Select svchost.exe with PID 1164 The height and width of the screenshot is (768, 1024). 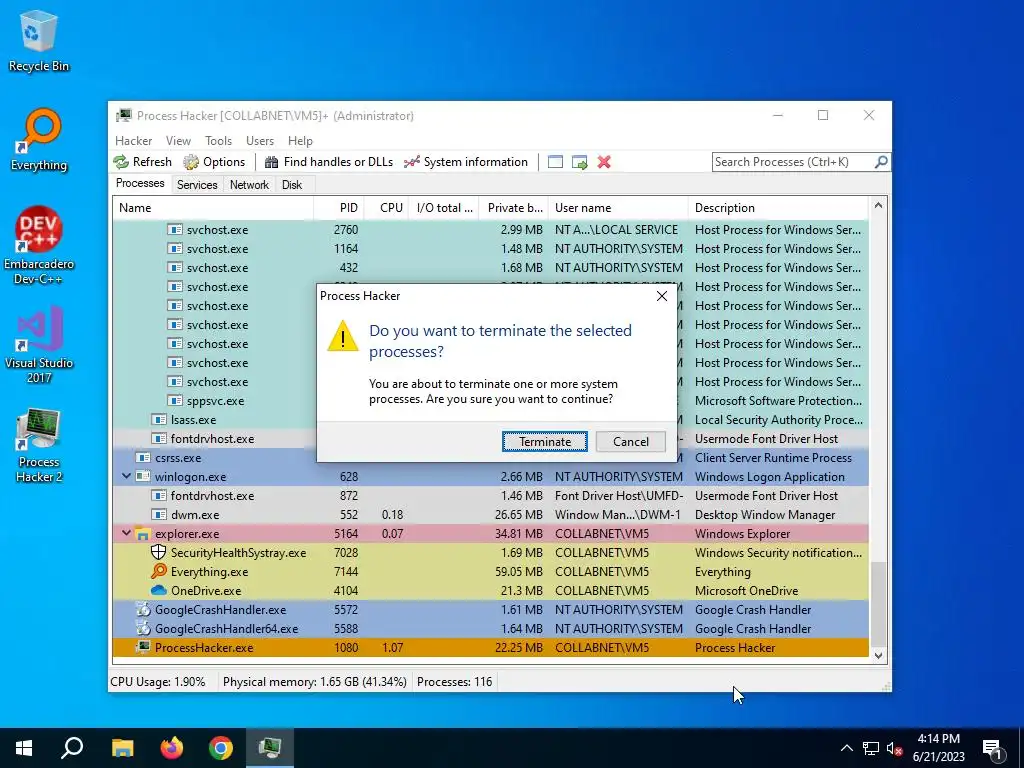(x=490, y=248)
